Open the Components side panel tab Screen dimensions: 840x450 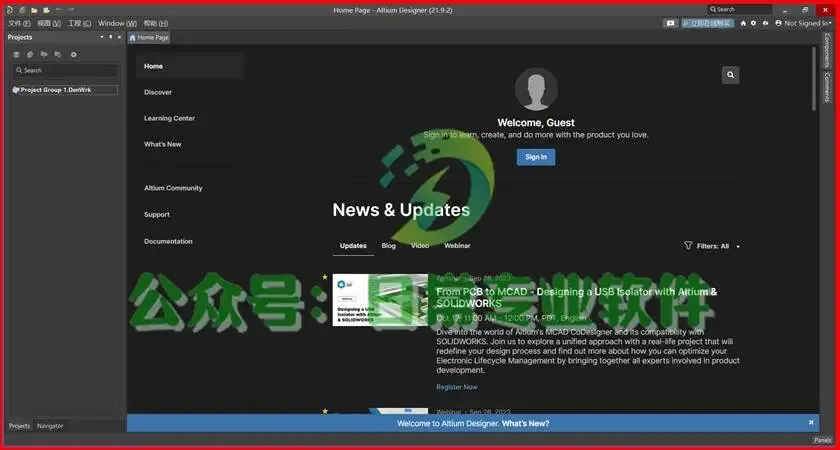(827, 50)
